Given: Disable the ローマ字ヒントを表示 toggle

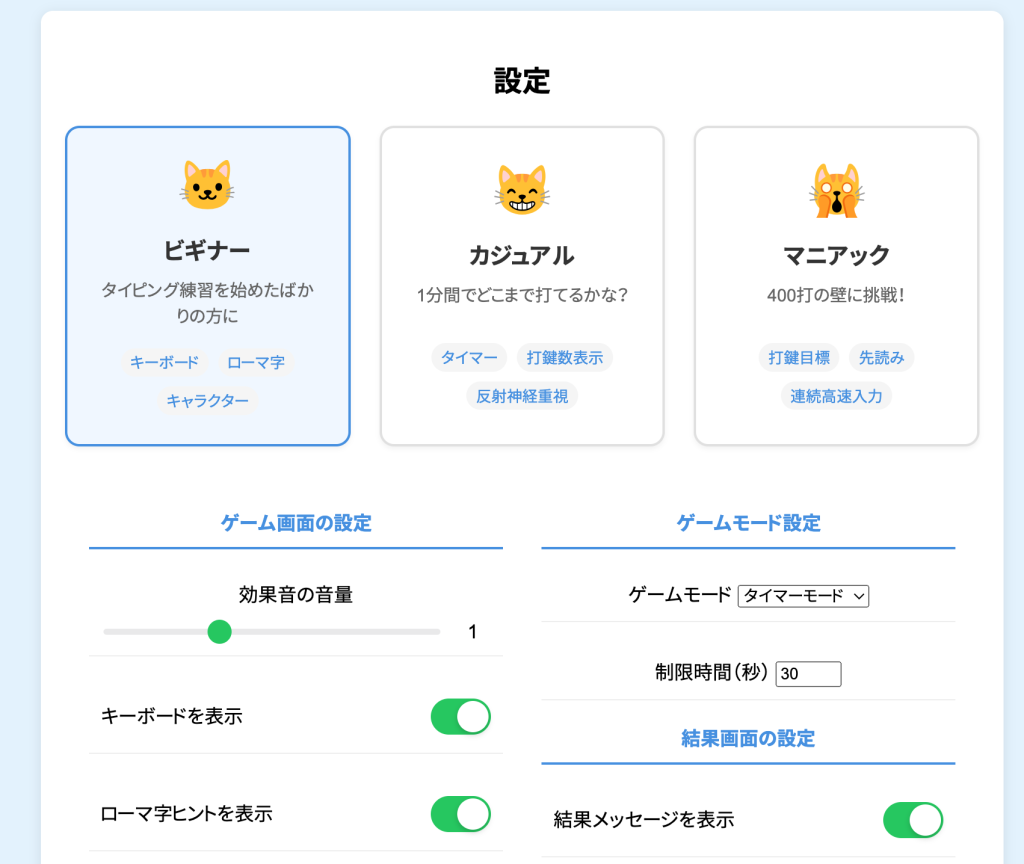Looking at the screenshot, I should point(460,814).
